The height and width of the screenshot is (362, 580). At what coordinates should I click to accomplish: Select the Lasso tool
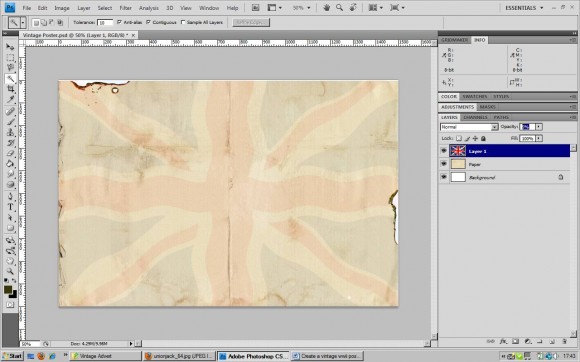pos(10,68)
